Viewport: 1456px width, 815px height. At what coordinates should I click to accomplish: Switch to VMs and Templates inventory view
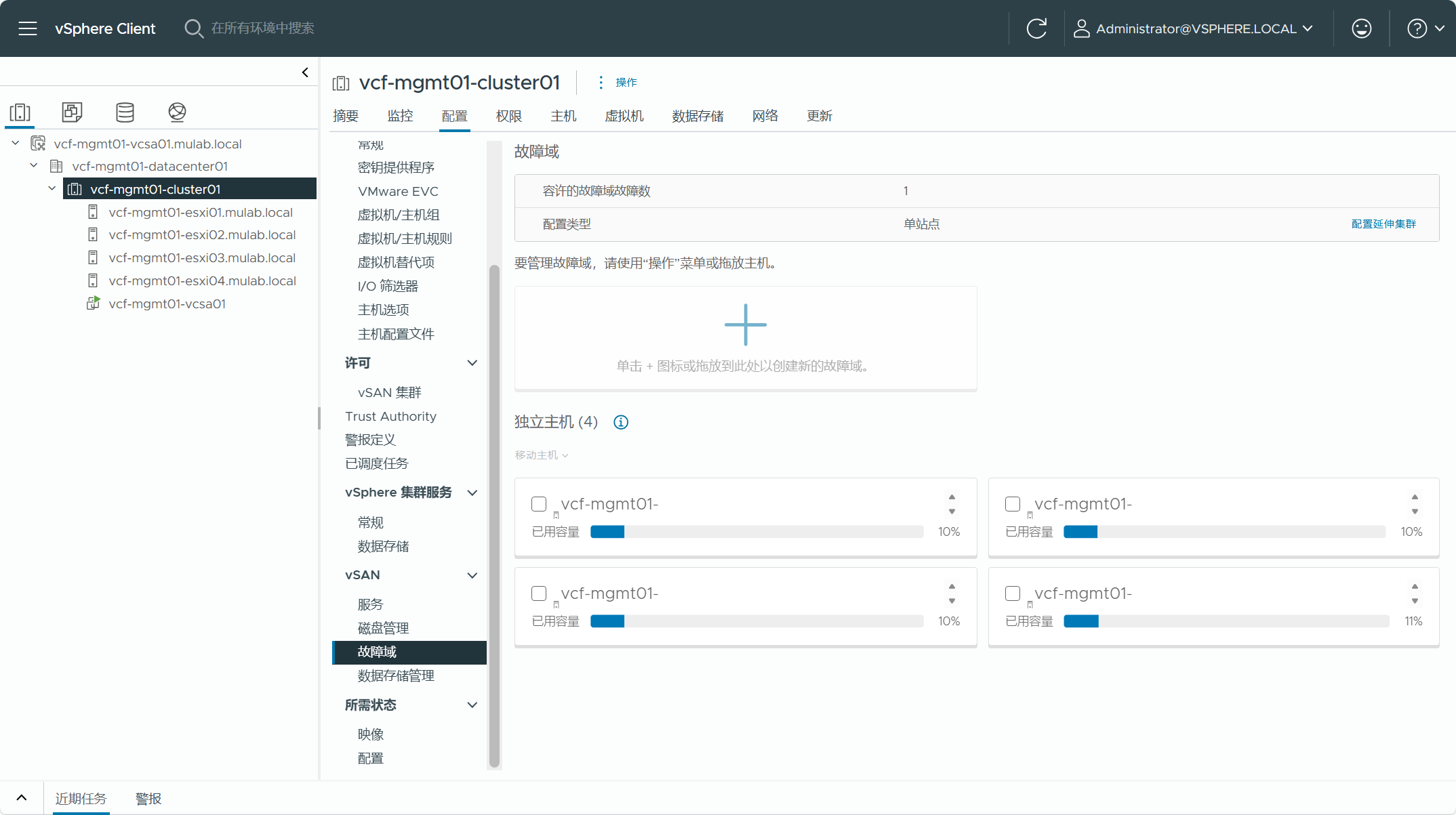click(72, 112)
